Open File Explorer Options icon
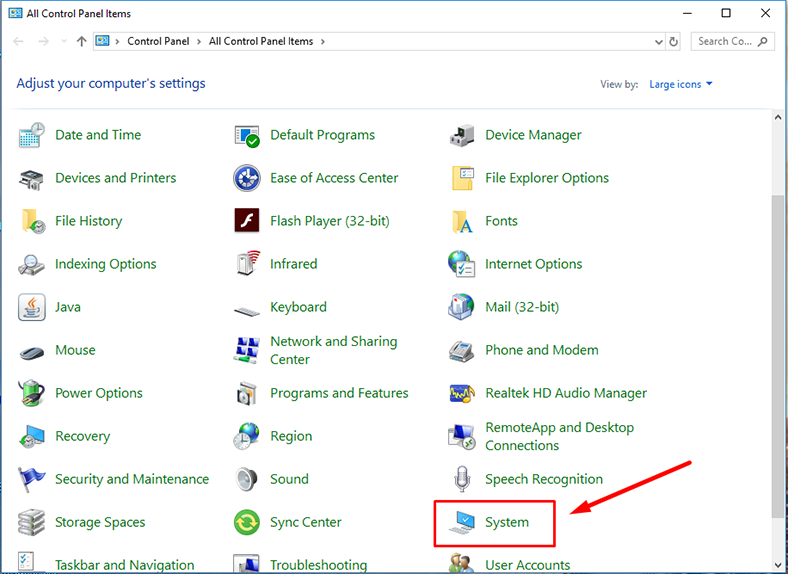 coord(462,178)
